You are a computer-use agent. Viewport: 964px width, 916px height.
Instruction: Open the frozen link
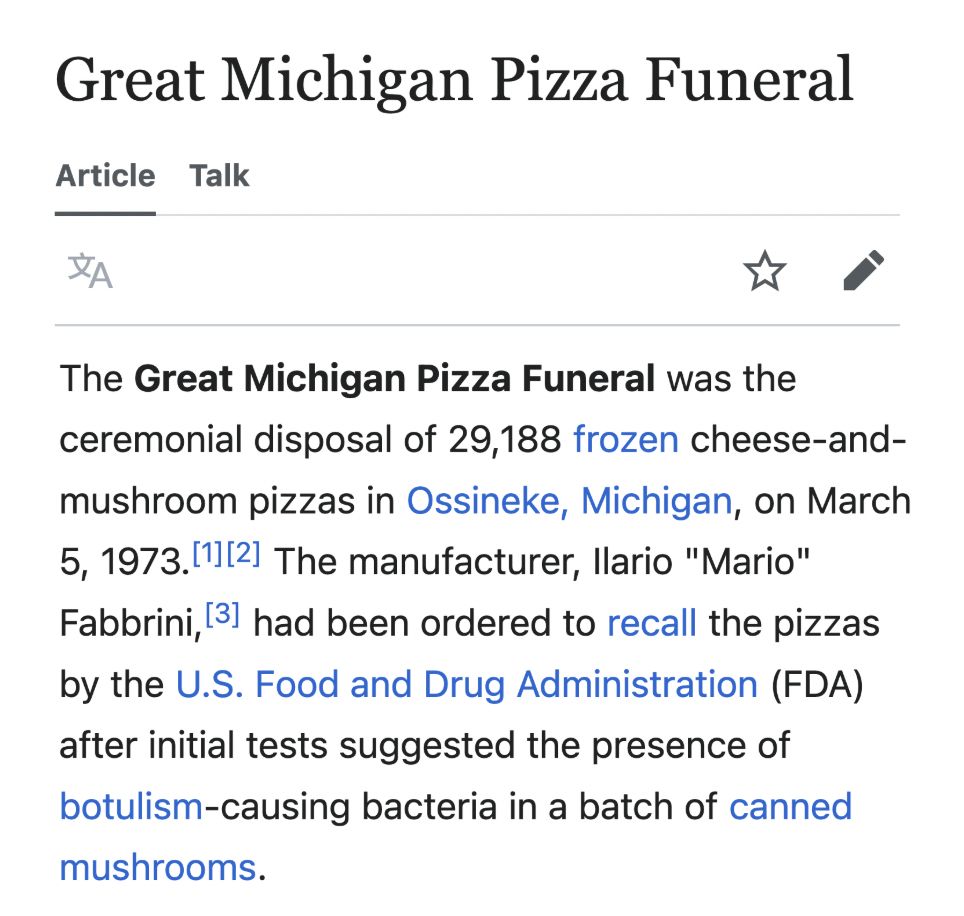(626, 440)
